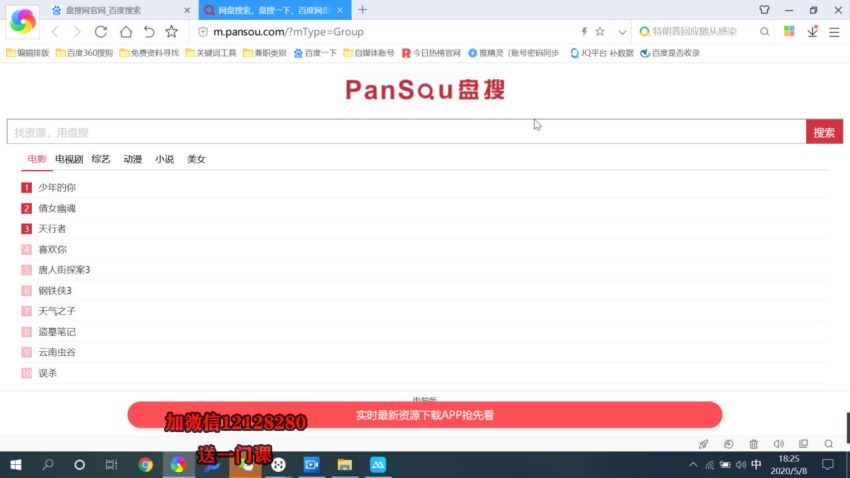The width and height of the screenshot is (850, 478).
Task: Select the 综艺 category tab
Action: click(x=101, y=159)
